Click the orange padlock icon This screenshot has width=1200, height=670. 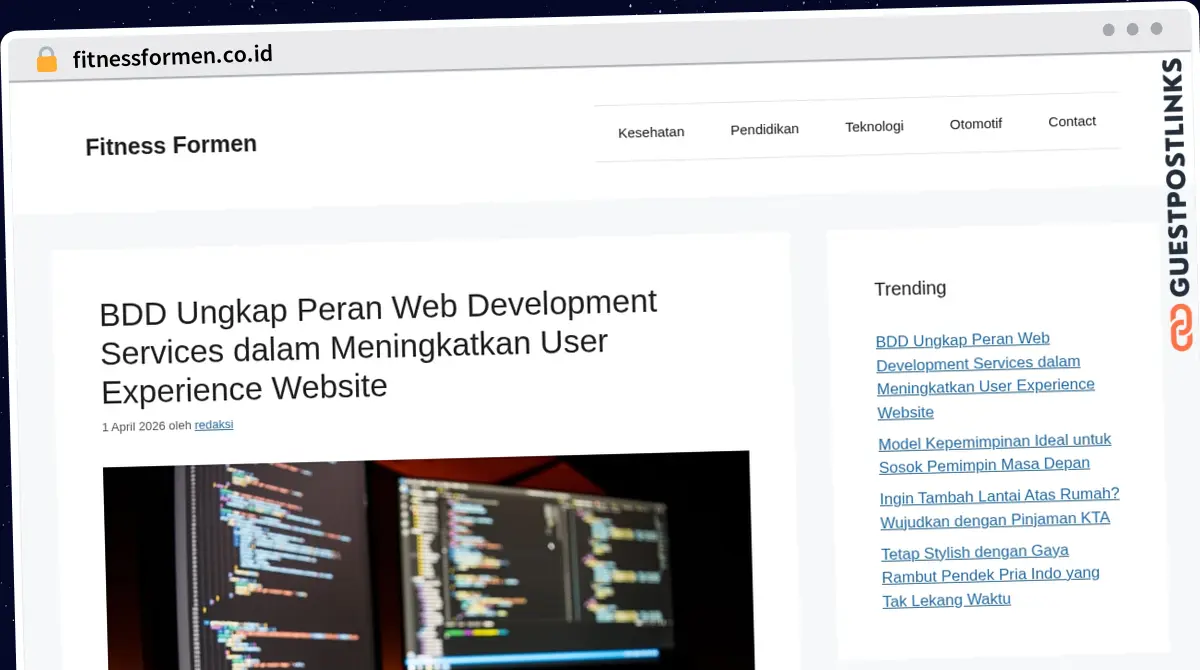[46, 60]
